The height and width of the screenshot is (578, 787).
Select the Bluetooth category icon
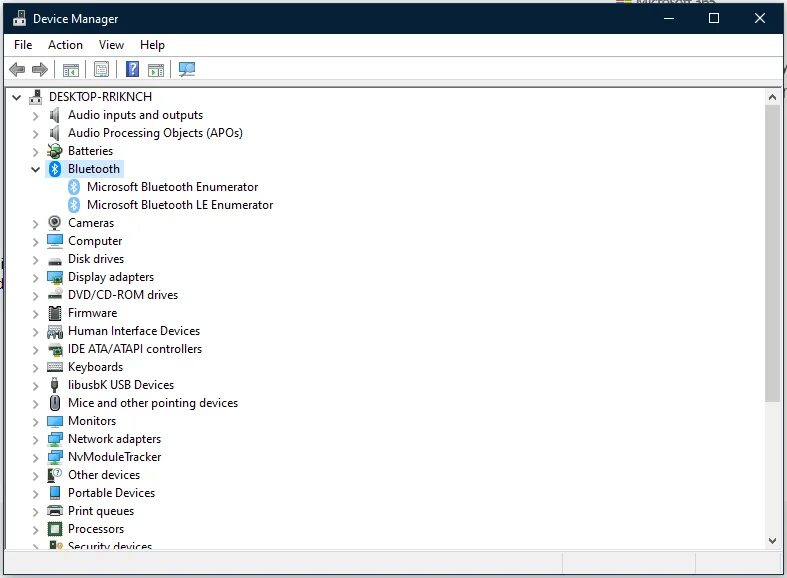tap(55, 169)
